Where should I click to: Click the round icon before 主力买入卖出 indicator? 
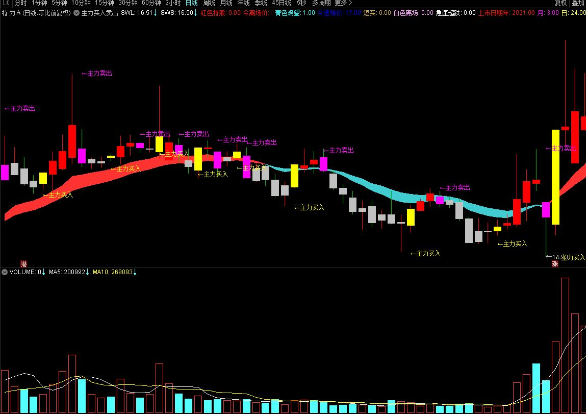pos(76,13)
